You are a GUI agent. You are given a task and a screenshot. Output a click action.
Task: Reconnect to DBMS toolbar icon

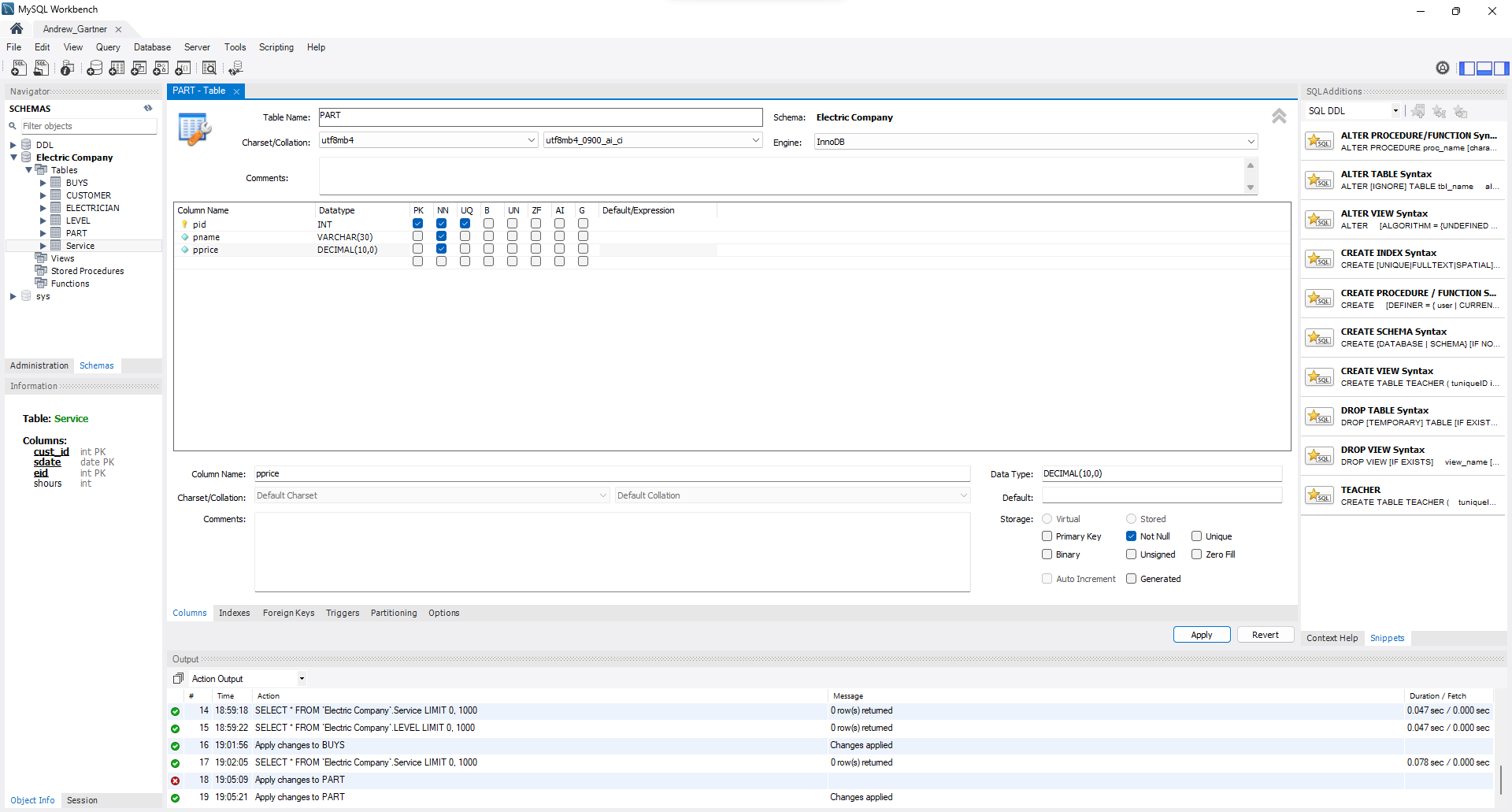click(235, 69)
